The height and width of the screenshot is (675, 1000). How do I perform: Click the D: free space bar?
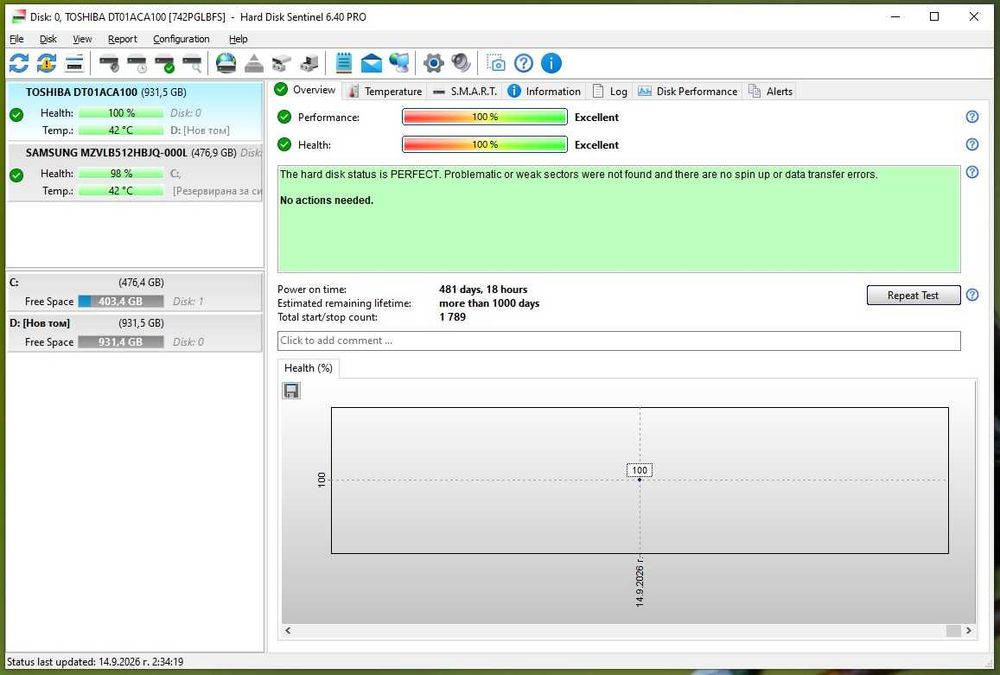[x=121, y=342]
